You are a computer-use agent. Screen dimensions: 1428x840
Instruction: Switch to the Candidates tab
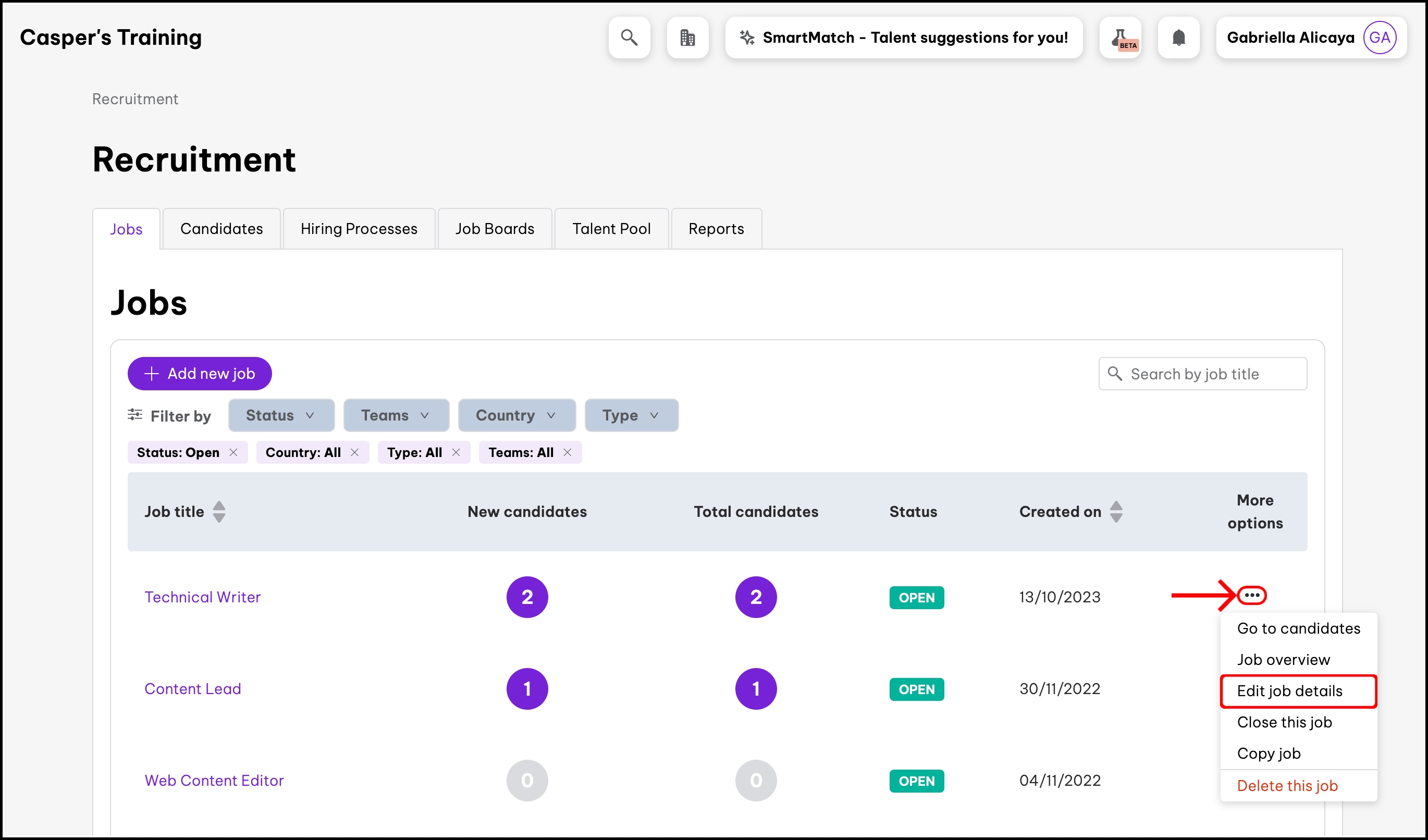221,229
